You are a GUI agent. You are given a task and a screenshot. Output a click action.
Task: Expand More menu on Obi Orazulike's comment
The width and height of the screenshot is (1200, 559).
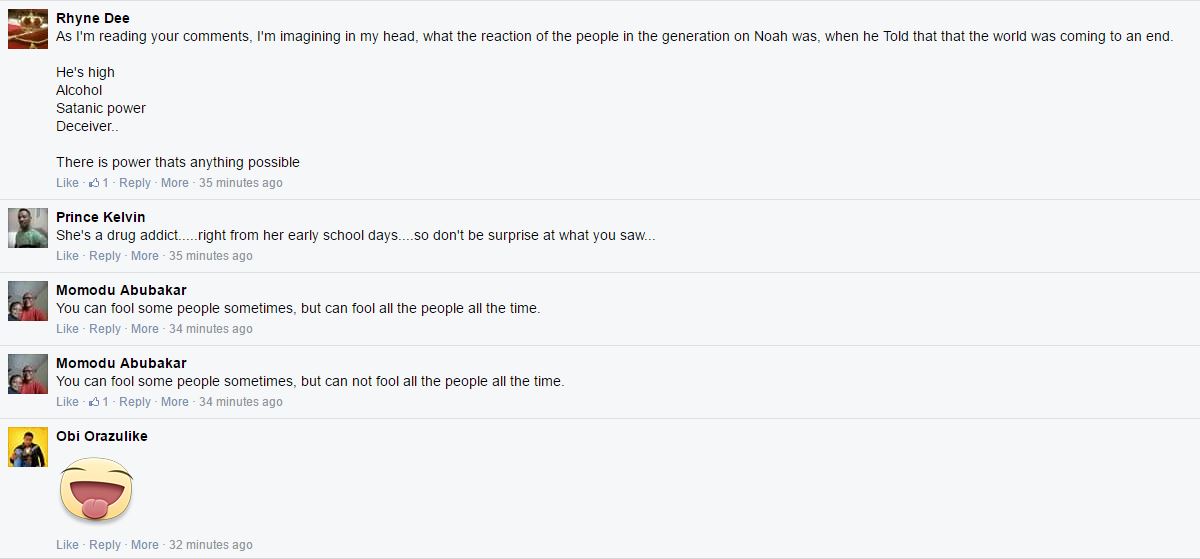click(145, 545)
